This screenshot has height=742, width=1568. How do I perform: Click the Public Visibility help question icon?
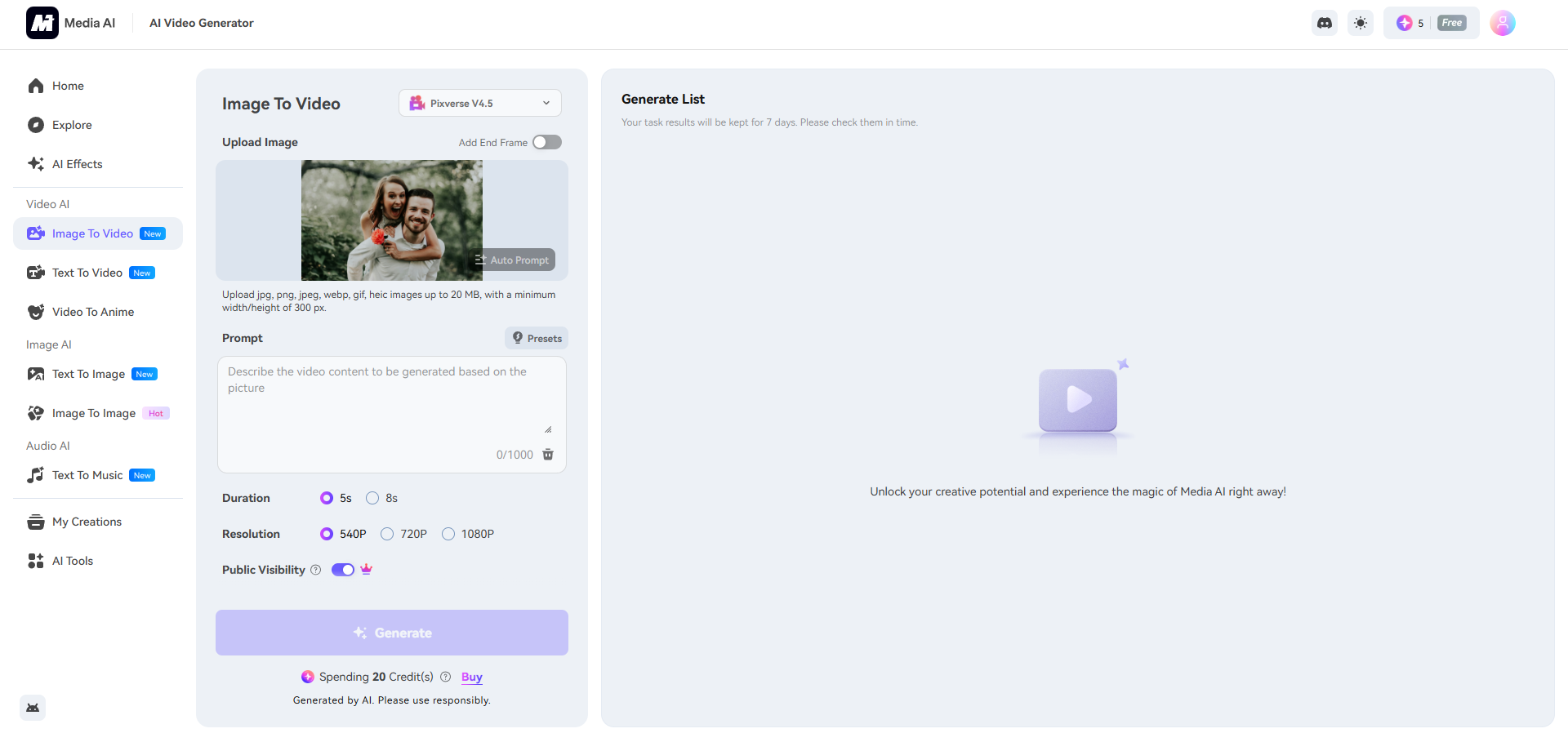pyautogui.click(x=316, y=570)
